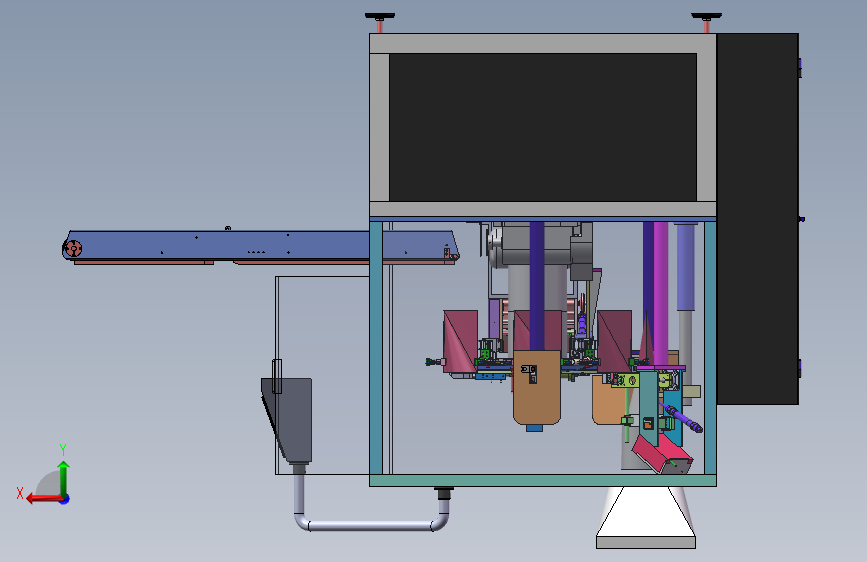Viewport: 867px width, 562px height.
Task: Click the green Y axis arrow of triad
Action: point(64,477)
